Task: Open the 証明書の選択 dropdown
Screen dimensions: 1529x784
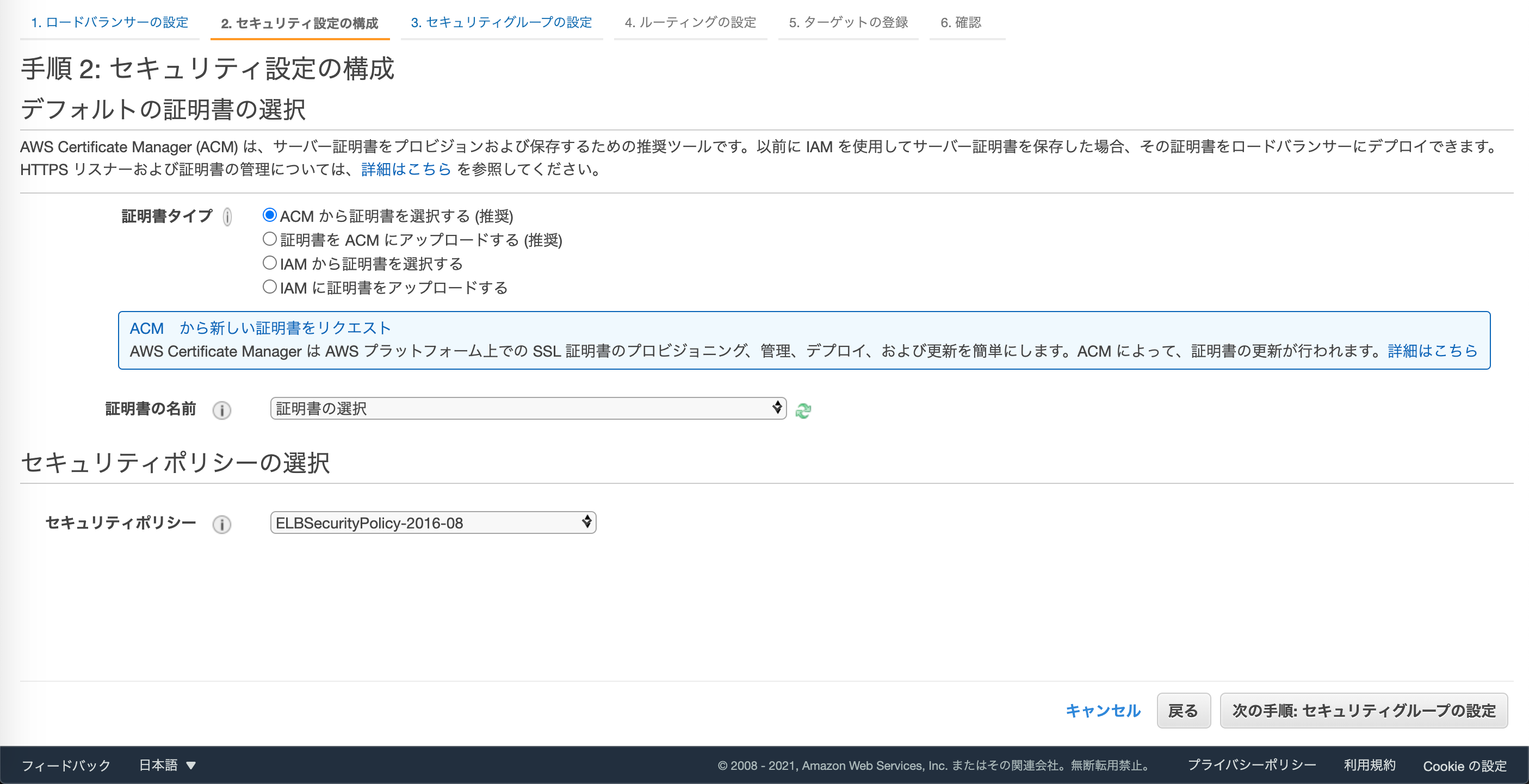Action: click(527, 408)
